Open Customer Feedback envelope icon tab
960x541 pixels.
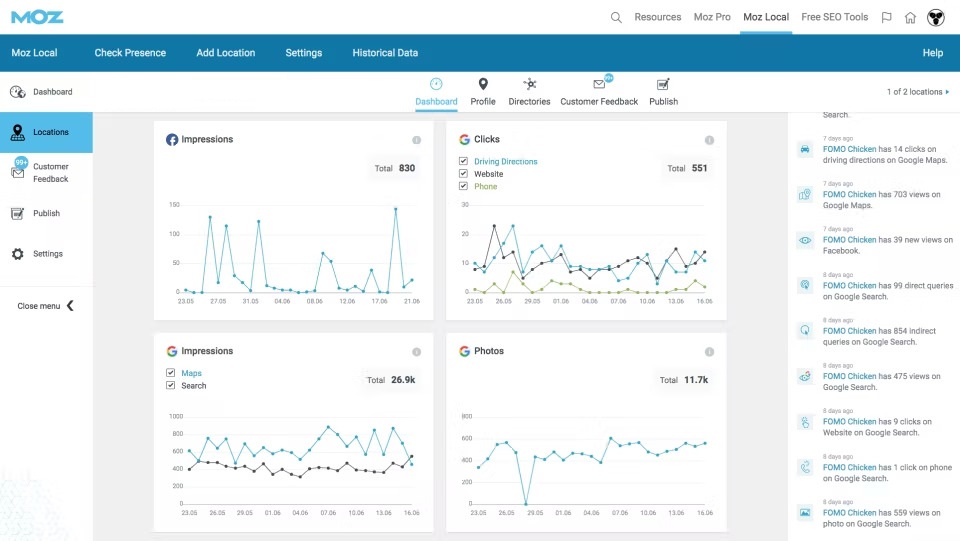[x=599, y=85]
